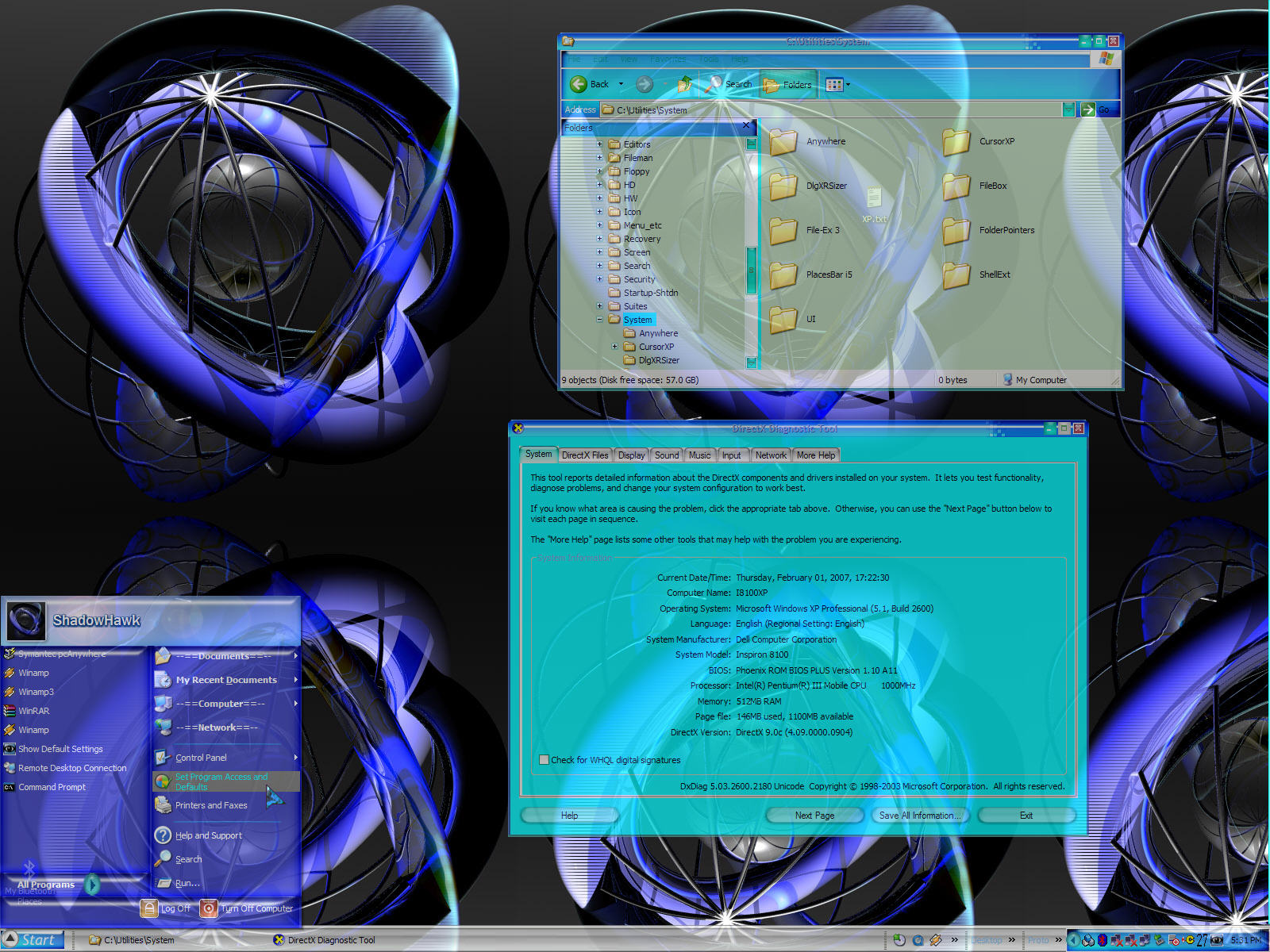Collapse the System folder in tree

pos(599,320)
